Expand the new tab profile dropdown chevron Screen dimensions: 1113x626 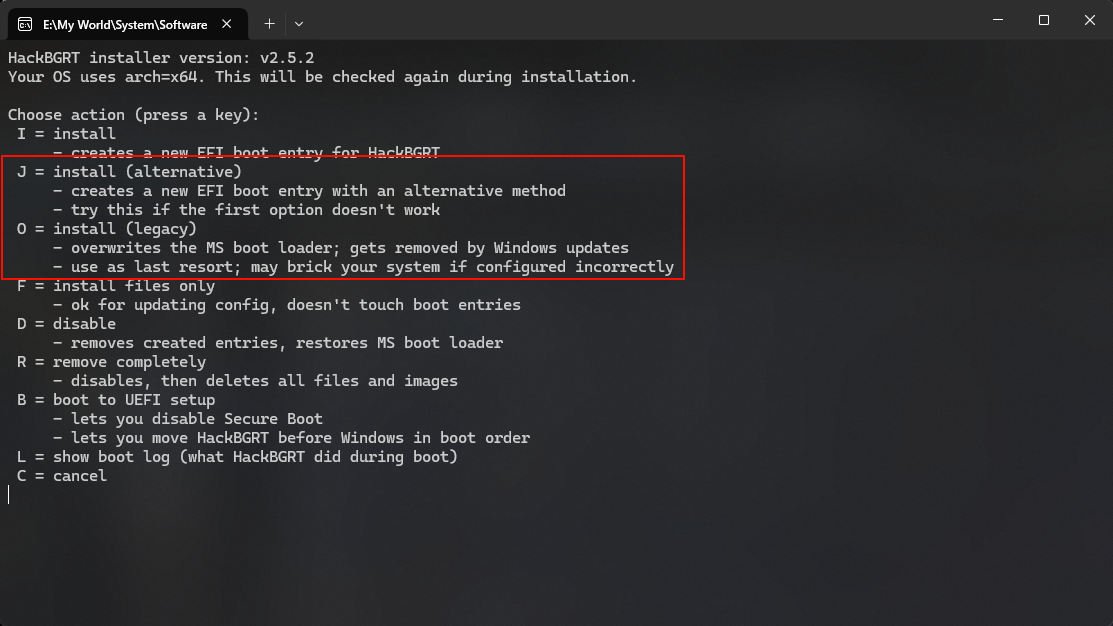click(x=299, y=23)
